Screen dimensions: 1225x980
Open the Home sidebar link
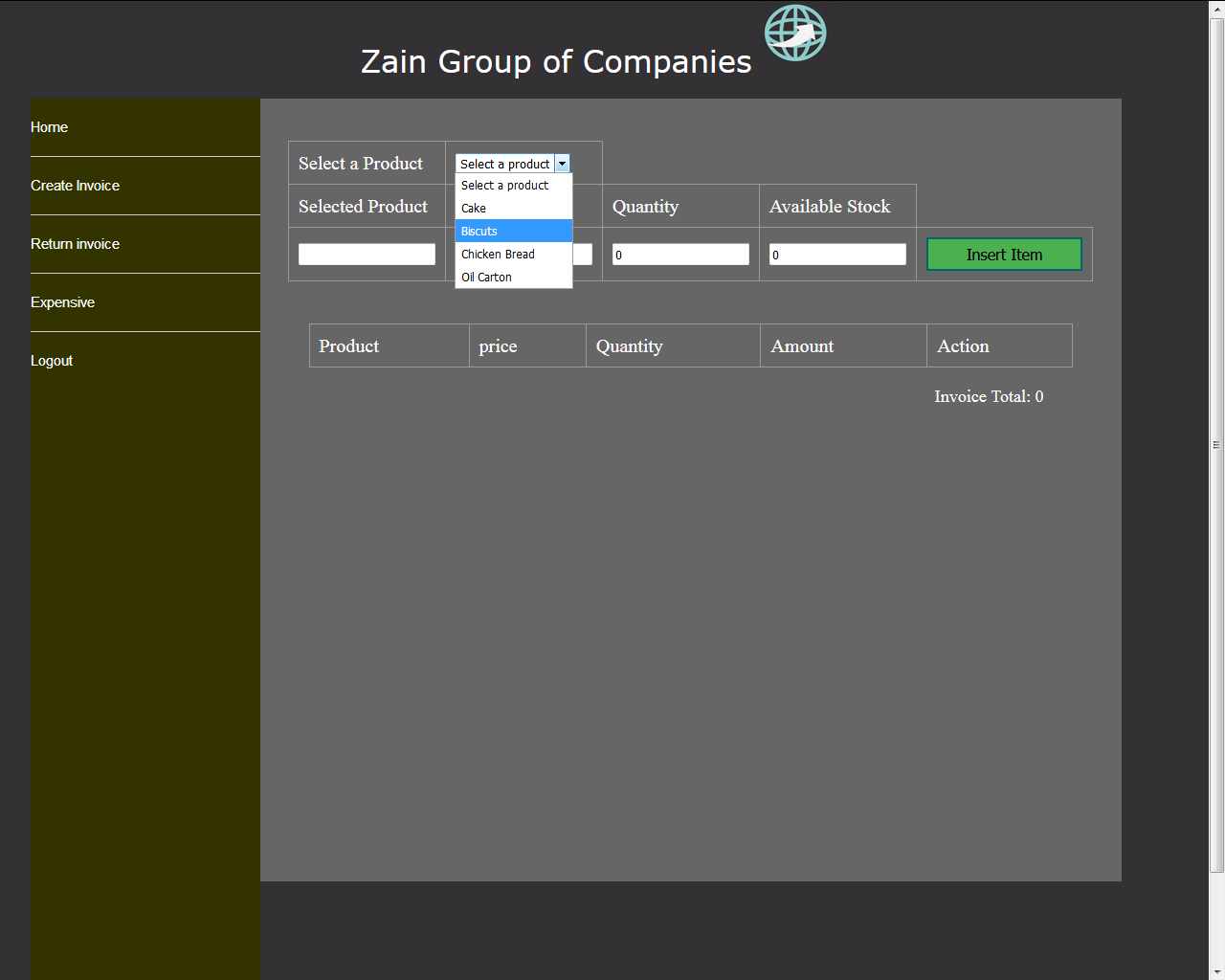[49, 127]
